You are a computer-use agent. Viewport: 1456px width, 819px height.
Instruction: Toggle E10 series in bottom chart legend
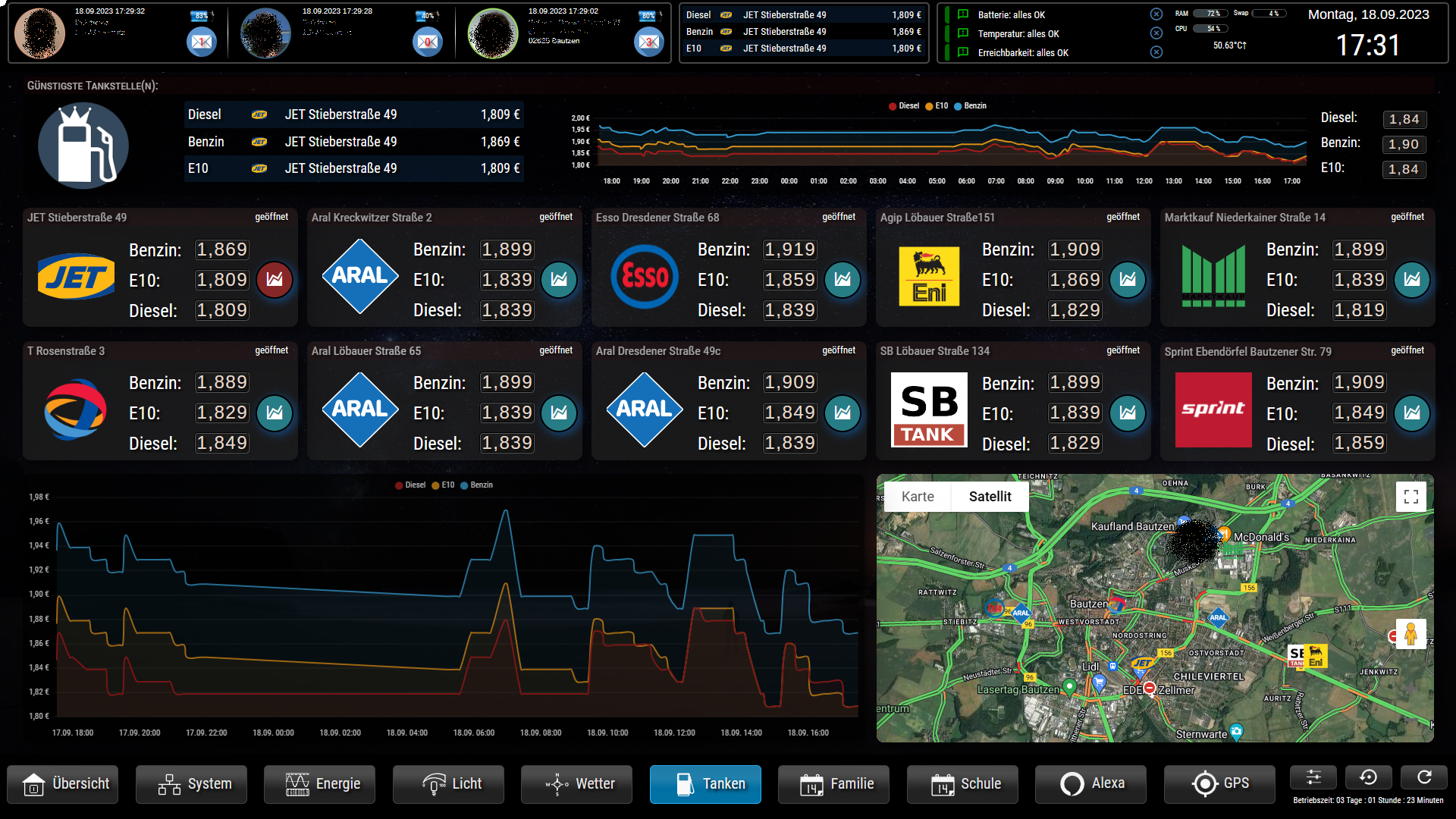[443, 485]
